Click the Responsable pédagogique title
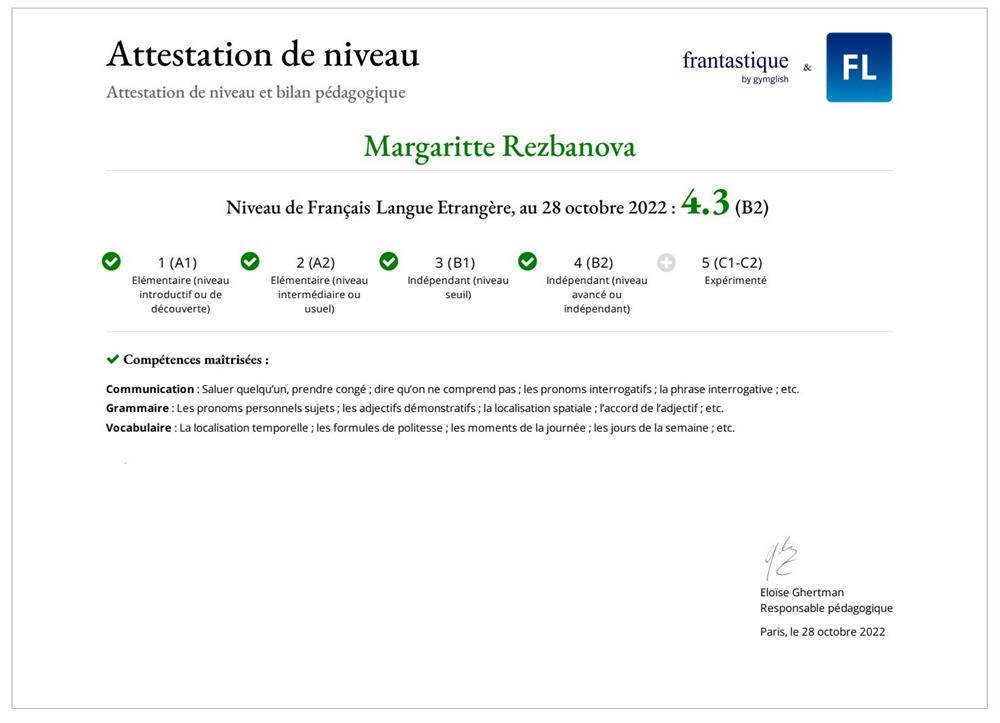The image size is (1000, 723). tap(827, 608)
